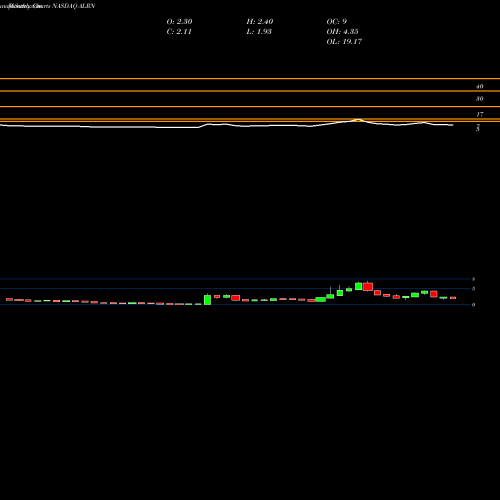Click the 40 axis label
The image size is (500, 500).
(x=479, y=86)
